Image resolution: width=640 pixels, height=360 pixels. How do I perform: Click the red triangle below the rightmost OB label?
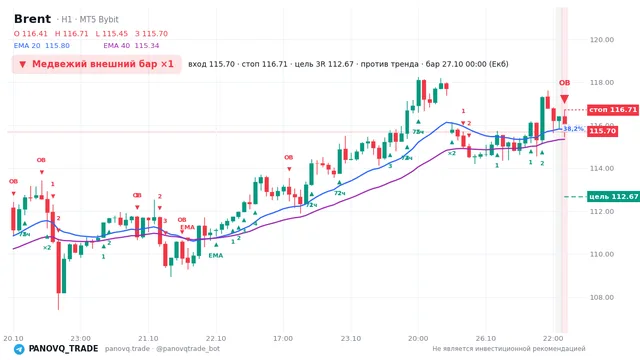(x=564, y=99)
